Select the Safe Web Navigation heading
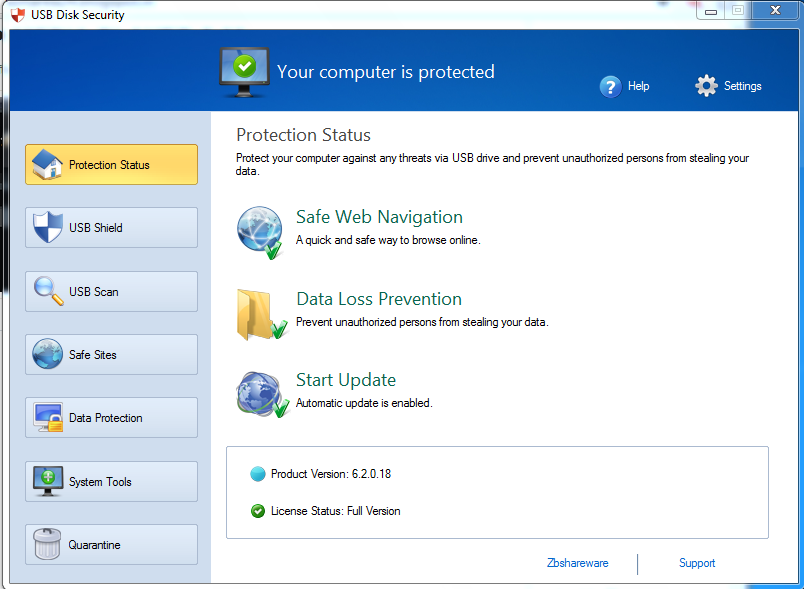The image size is (804, 589). (379, 217)
